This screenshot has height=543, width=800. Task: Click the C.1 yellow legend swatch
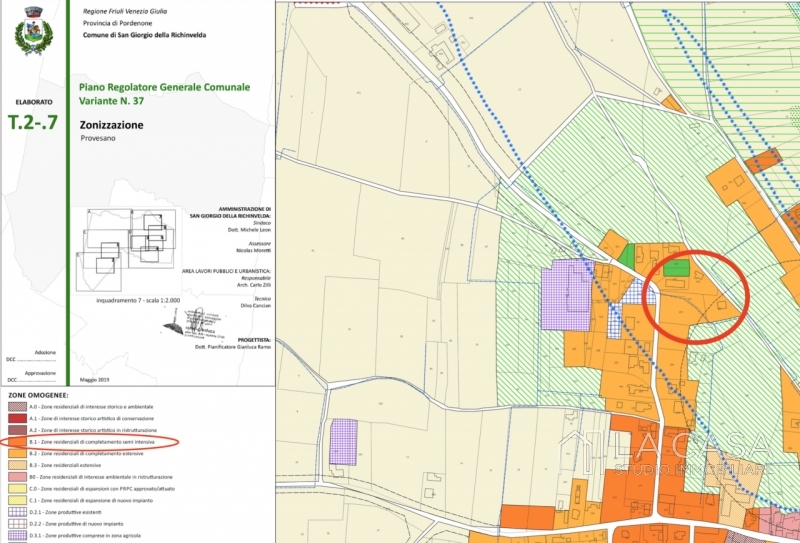point(16,500)
